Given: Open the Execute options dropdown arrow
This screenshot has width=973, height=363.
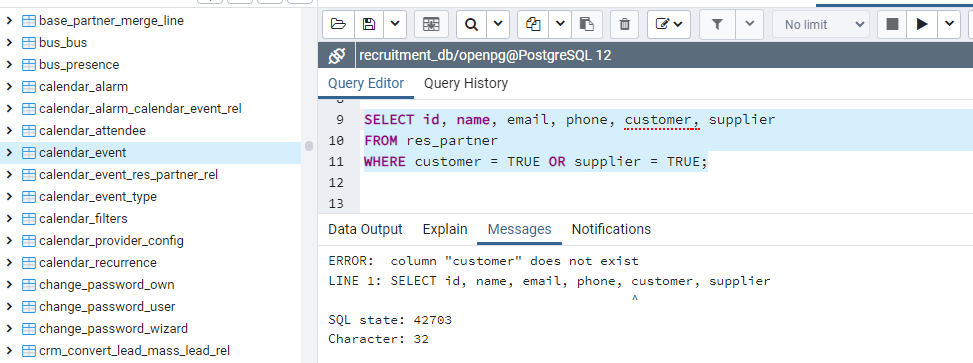Looking at the screenshot, I should click(949, 24).
